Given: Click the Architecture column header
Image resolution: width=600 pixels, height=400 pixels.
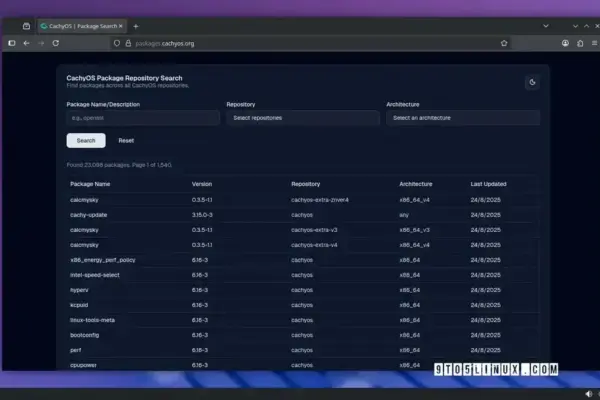Looking at the screenshot, I should pyautogui.click(x=416, y=184).
